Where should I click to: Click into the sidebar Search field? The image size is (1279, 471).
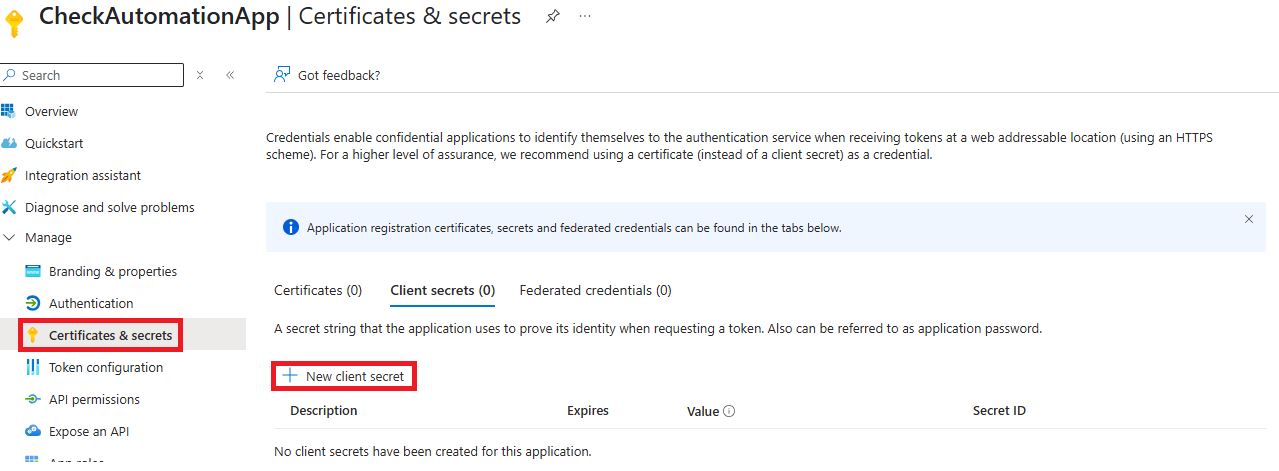92,75
